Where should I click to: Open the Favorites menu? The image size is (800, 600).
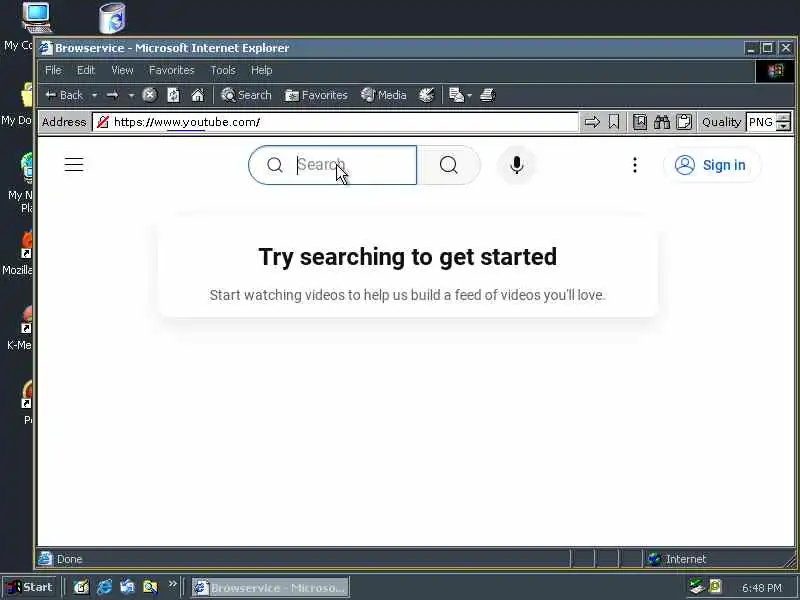point(171,70)
